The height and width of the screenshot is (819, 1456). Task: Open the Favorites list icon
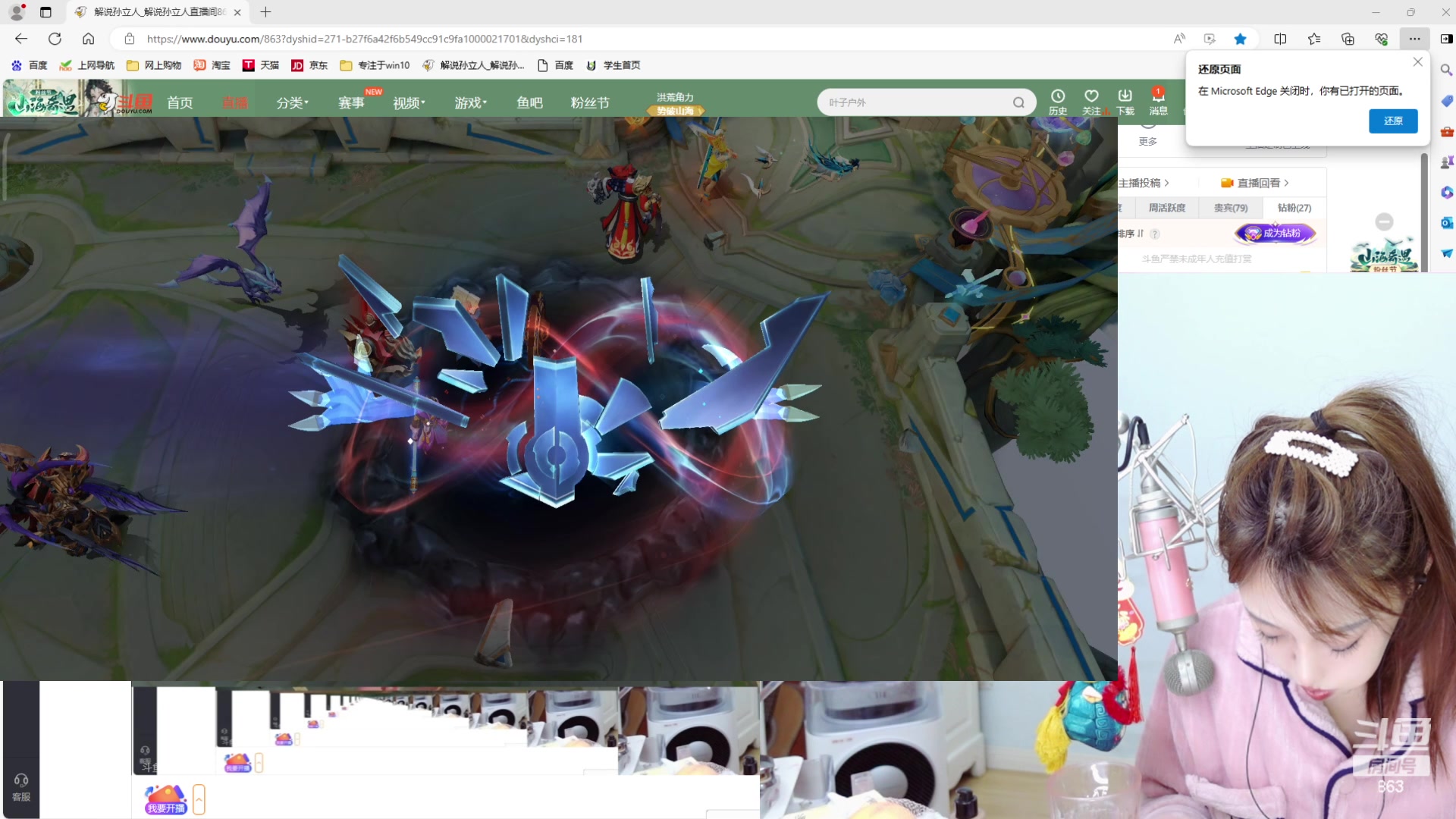(x=1314, y=39)
